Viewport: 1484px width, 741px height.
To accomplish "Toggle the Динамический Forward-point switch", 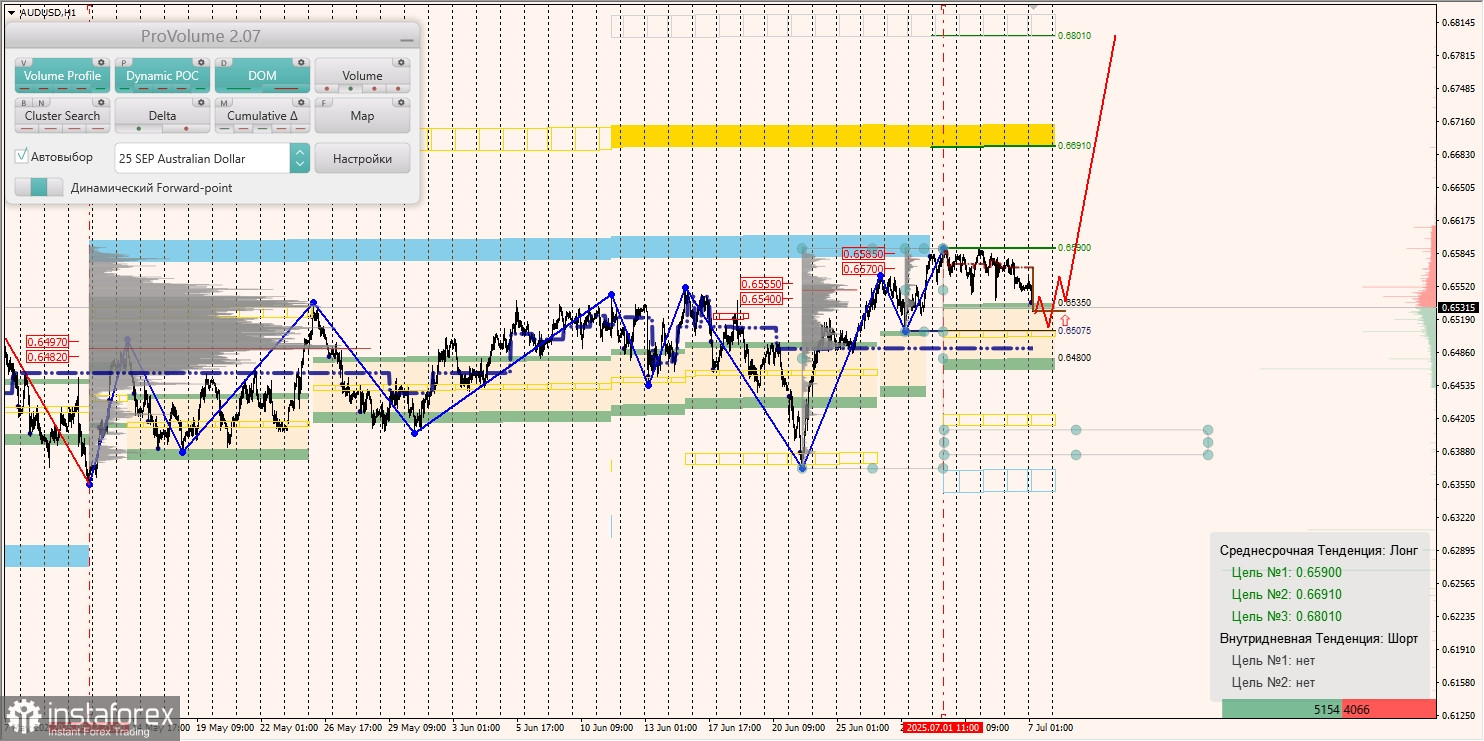I will pos(39,187).
